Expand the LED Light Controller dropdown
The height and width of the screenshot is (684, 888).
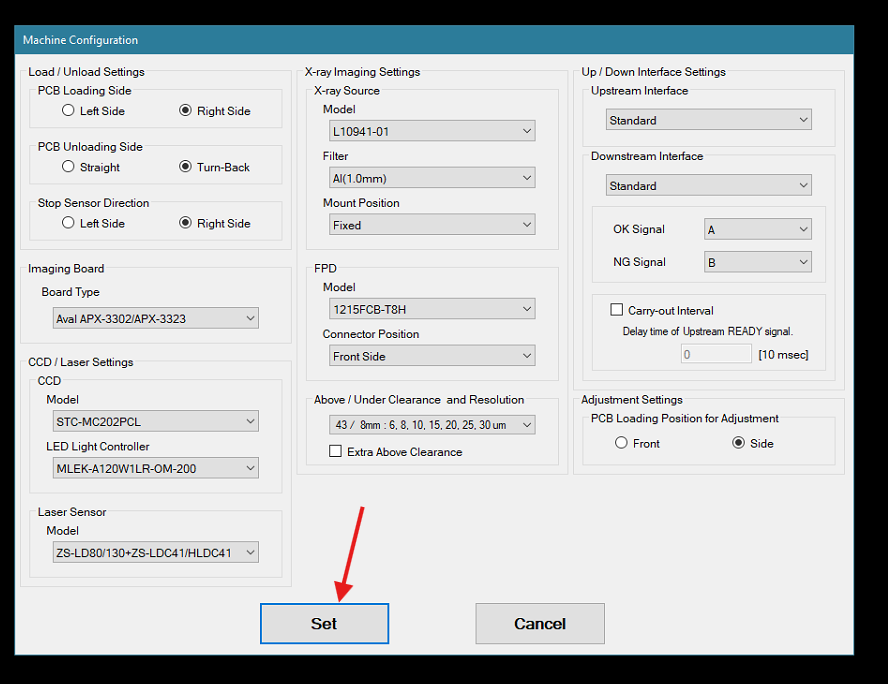(x=156, y=468)
